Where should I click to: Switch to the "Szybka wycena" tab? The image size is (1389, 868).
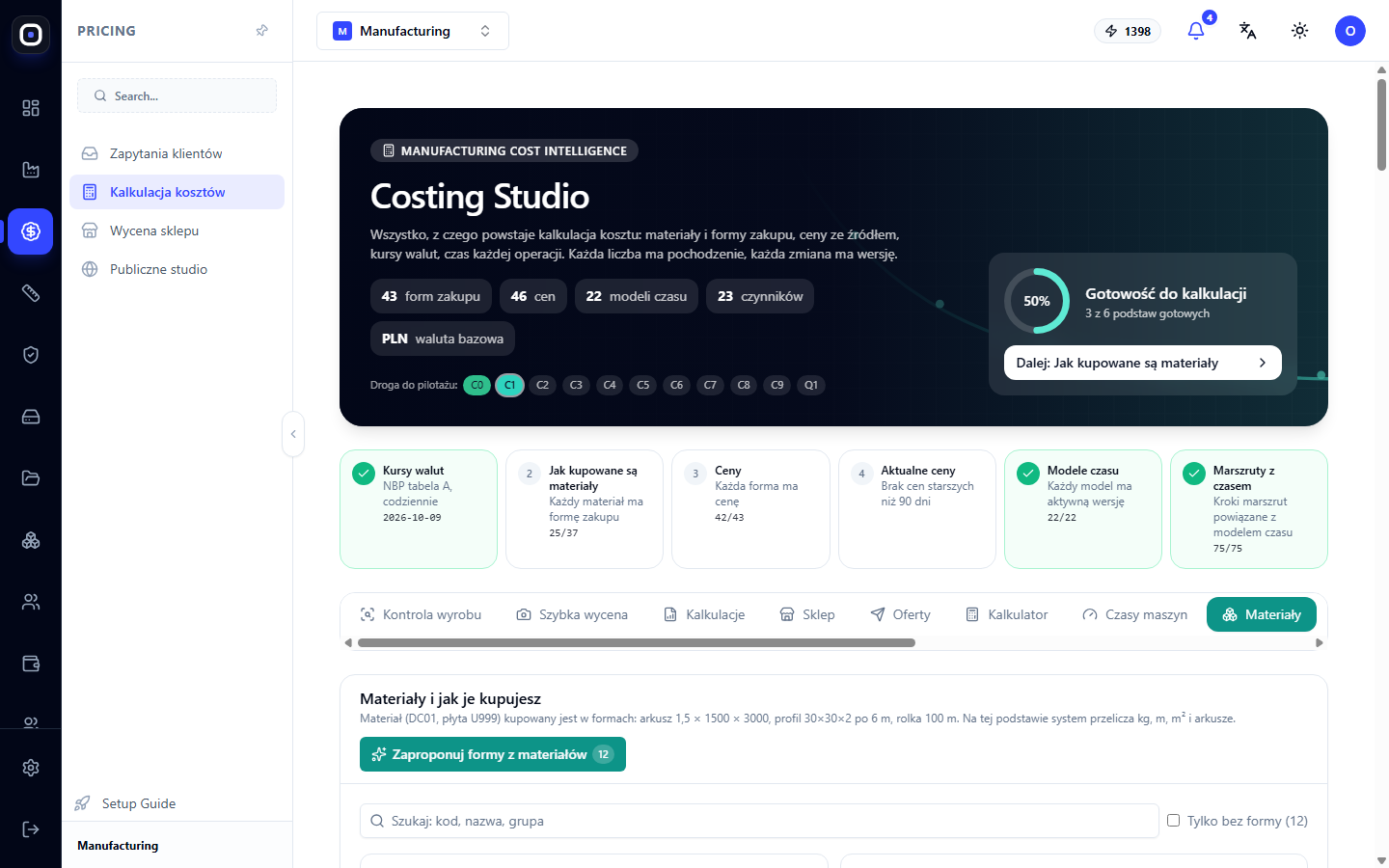[572, 614]
